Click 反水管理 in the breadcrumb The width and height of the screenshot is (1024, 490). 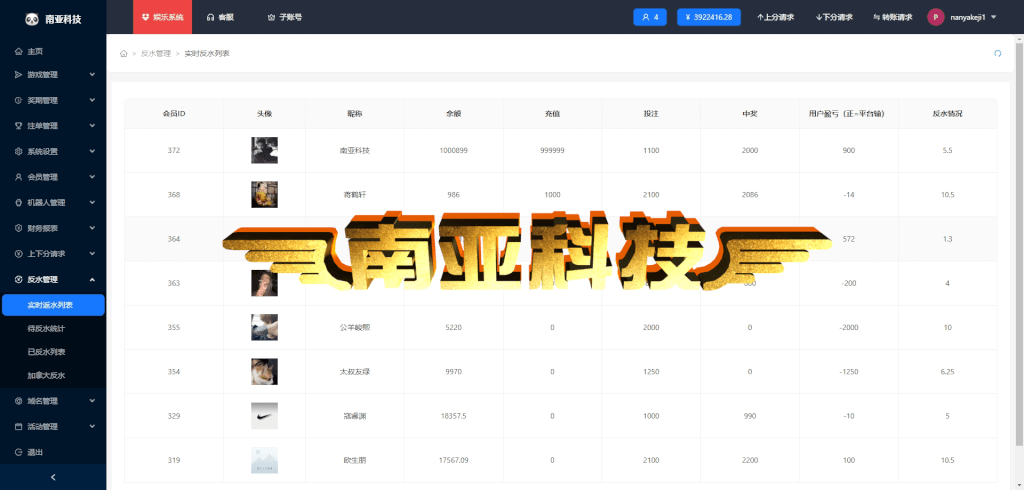tap(155, 54)
